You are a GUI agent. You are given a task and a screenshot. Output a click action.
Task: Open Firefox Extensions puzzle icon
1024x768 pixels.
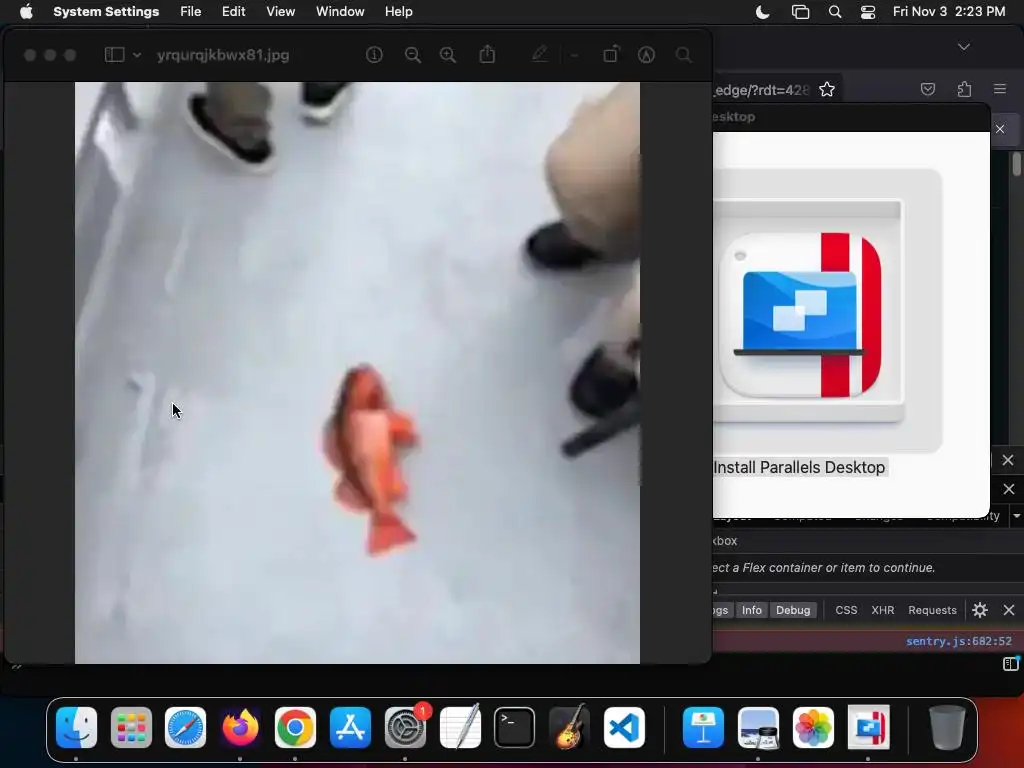(x=965, y=89)
